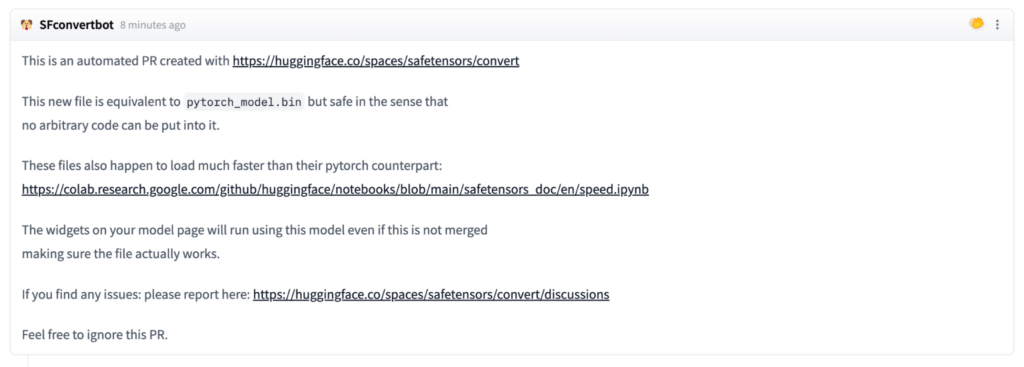The width and height of the screenshot is (1024, 367).
Task: Click 'The widgets on your model page' line
Action: click(x=255, y=230)
